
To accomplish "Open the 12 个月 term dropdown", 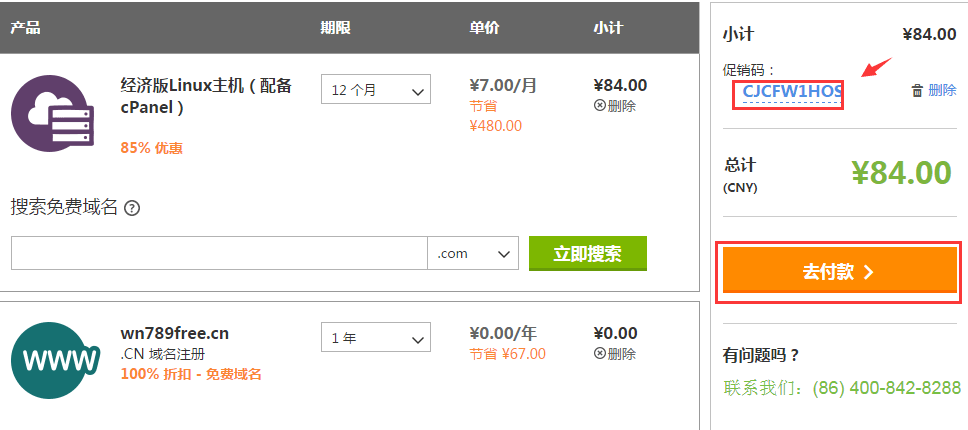I will tap(375, 89).
